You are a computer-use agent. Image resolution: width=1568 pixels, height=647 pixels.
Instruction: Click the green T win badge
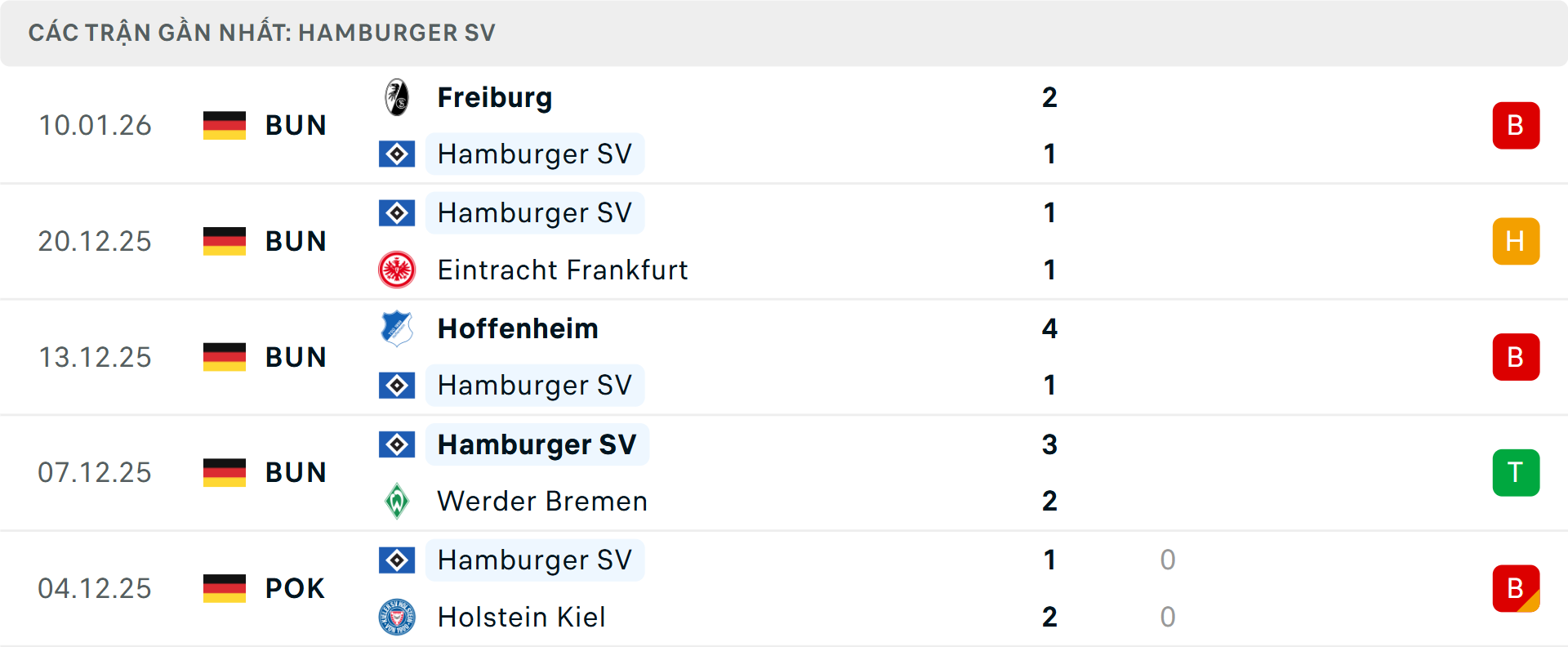pos(1516,472)
